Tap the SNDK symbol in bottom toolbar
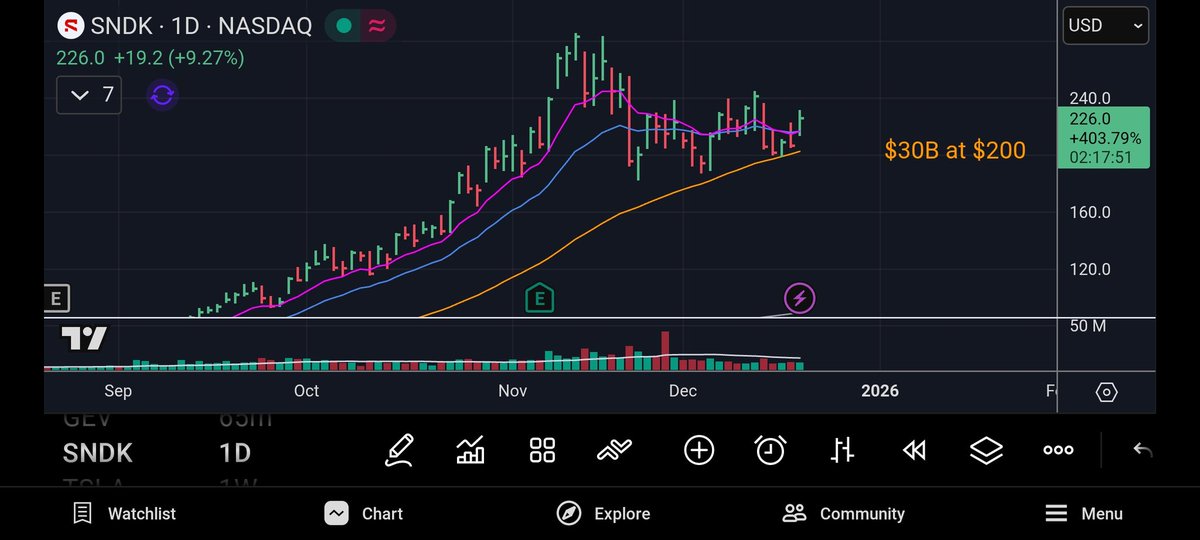 [x=97, y=453]
